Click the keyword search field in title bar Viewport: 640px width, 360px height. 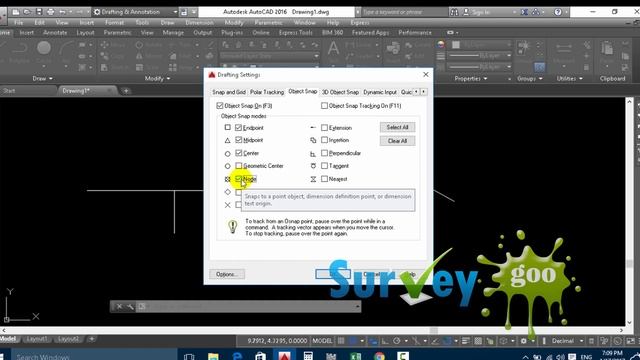coord(404,12)
